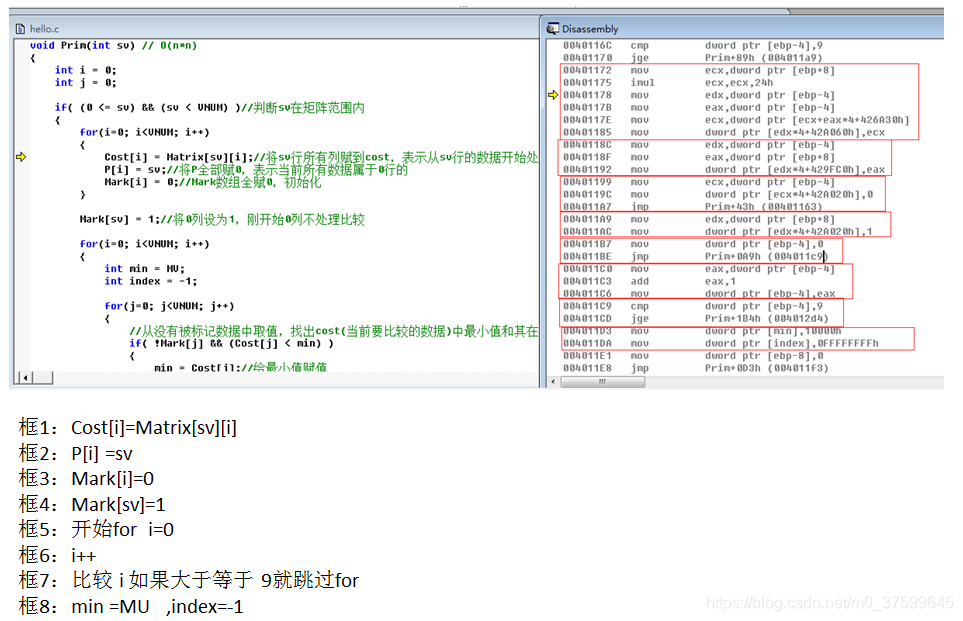Click the line 'int j = 0;'
Screen dimensions: 963x621
(85, 82)
